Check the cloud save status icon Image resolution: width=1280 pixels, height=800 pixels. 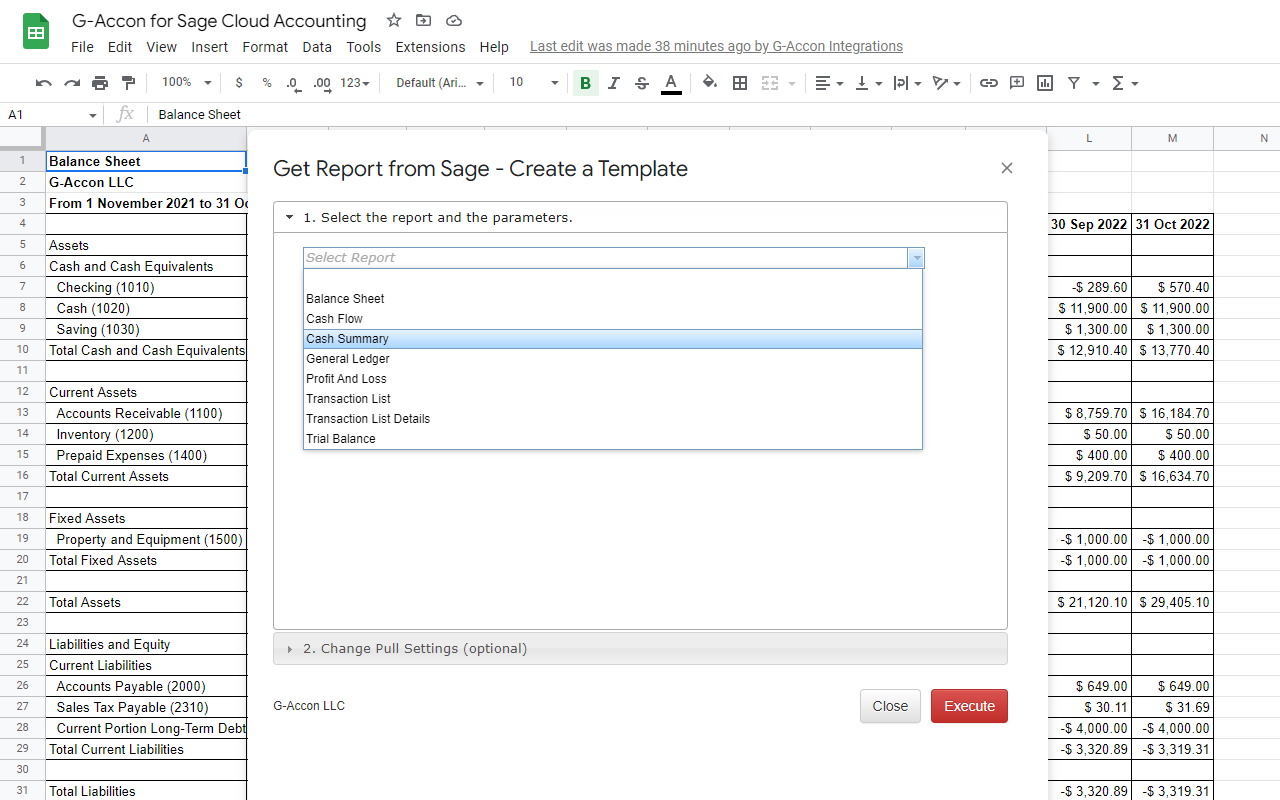pos(454,21)
